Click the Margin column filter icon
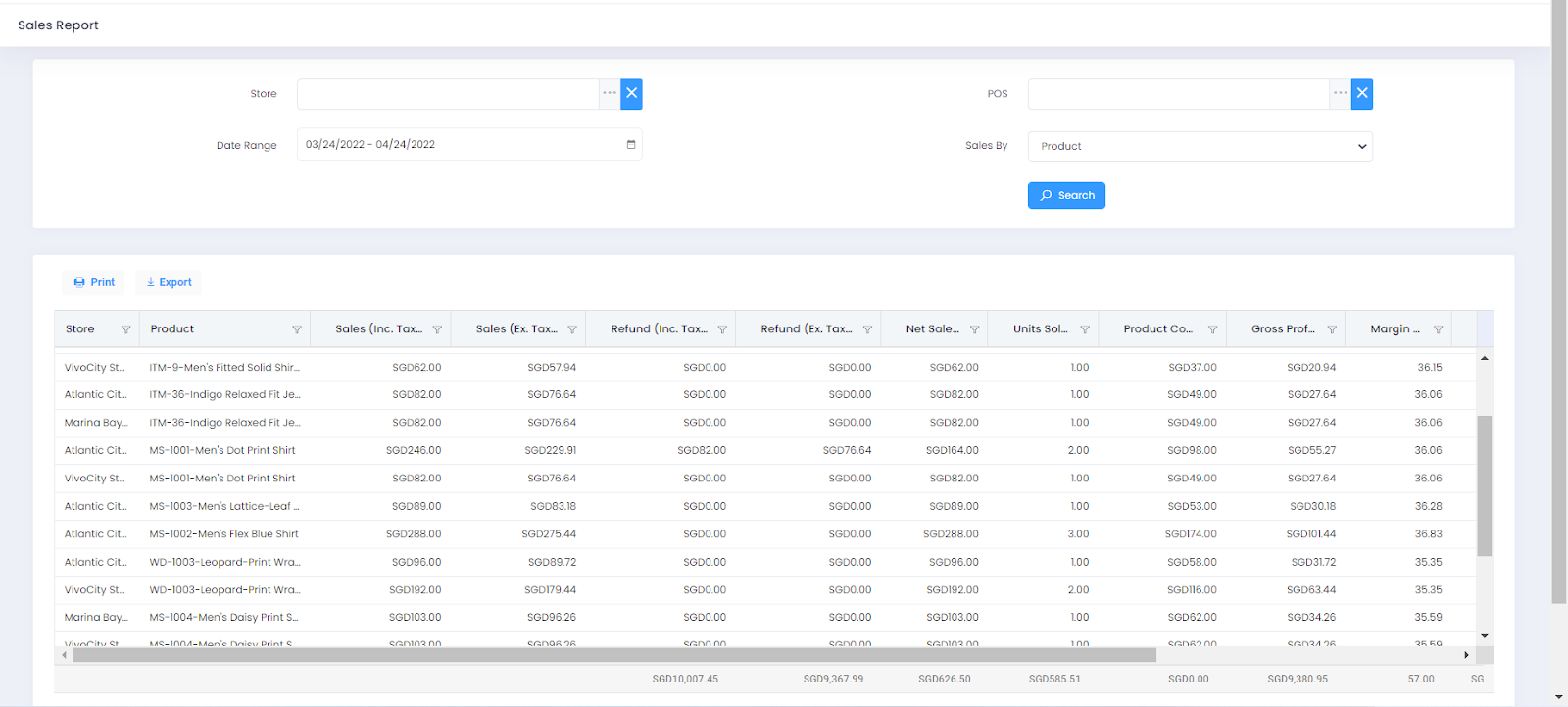1568x707 pixels. point(1438,329)
